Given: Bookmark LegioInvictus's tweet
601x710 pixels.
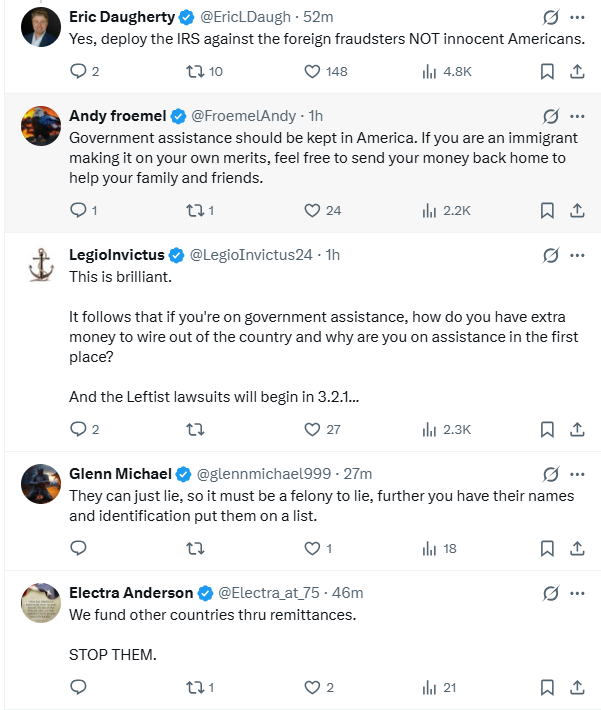Looking at the screenshot, I should point(547,429).
